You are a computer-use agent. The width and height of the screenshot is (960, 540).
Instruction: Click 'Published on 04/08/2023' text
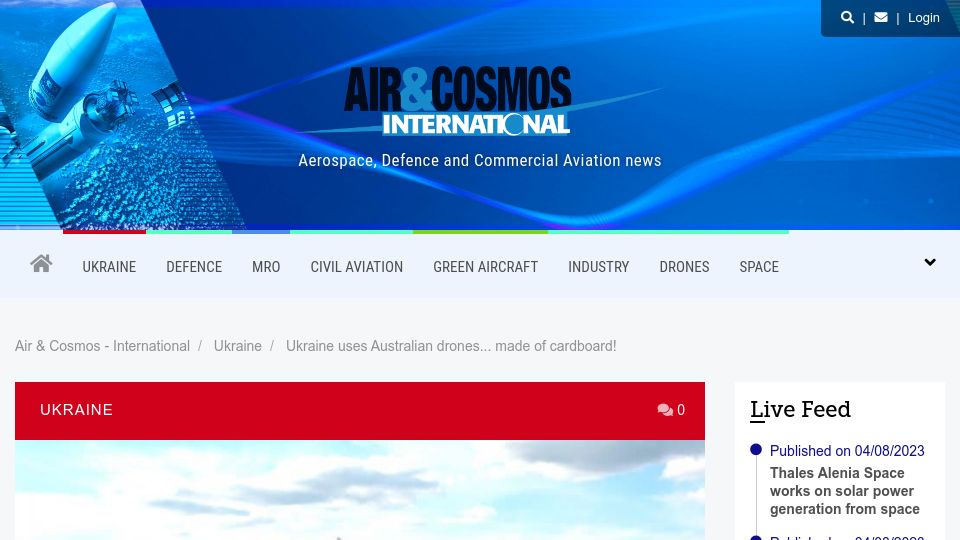point(847,451)
